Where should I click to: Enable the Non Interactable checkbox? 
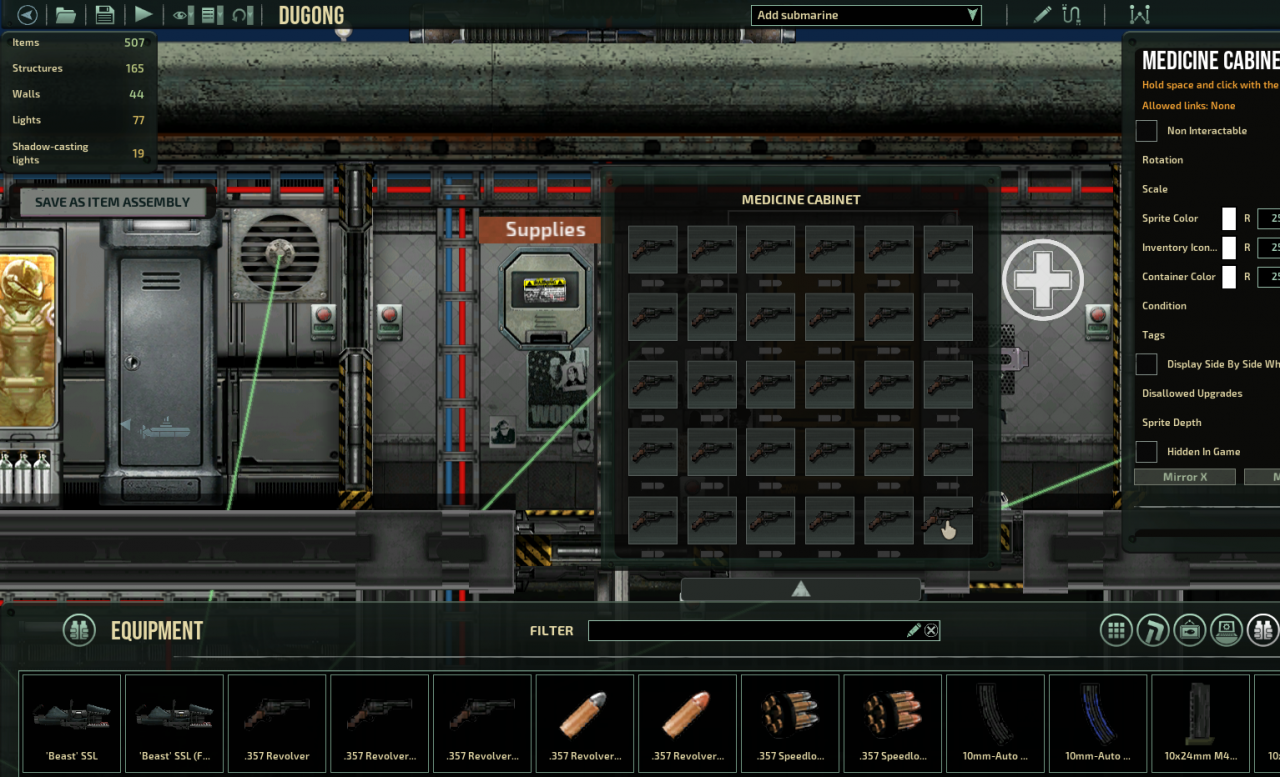(1147, 131)
